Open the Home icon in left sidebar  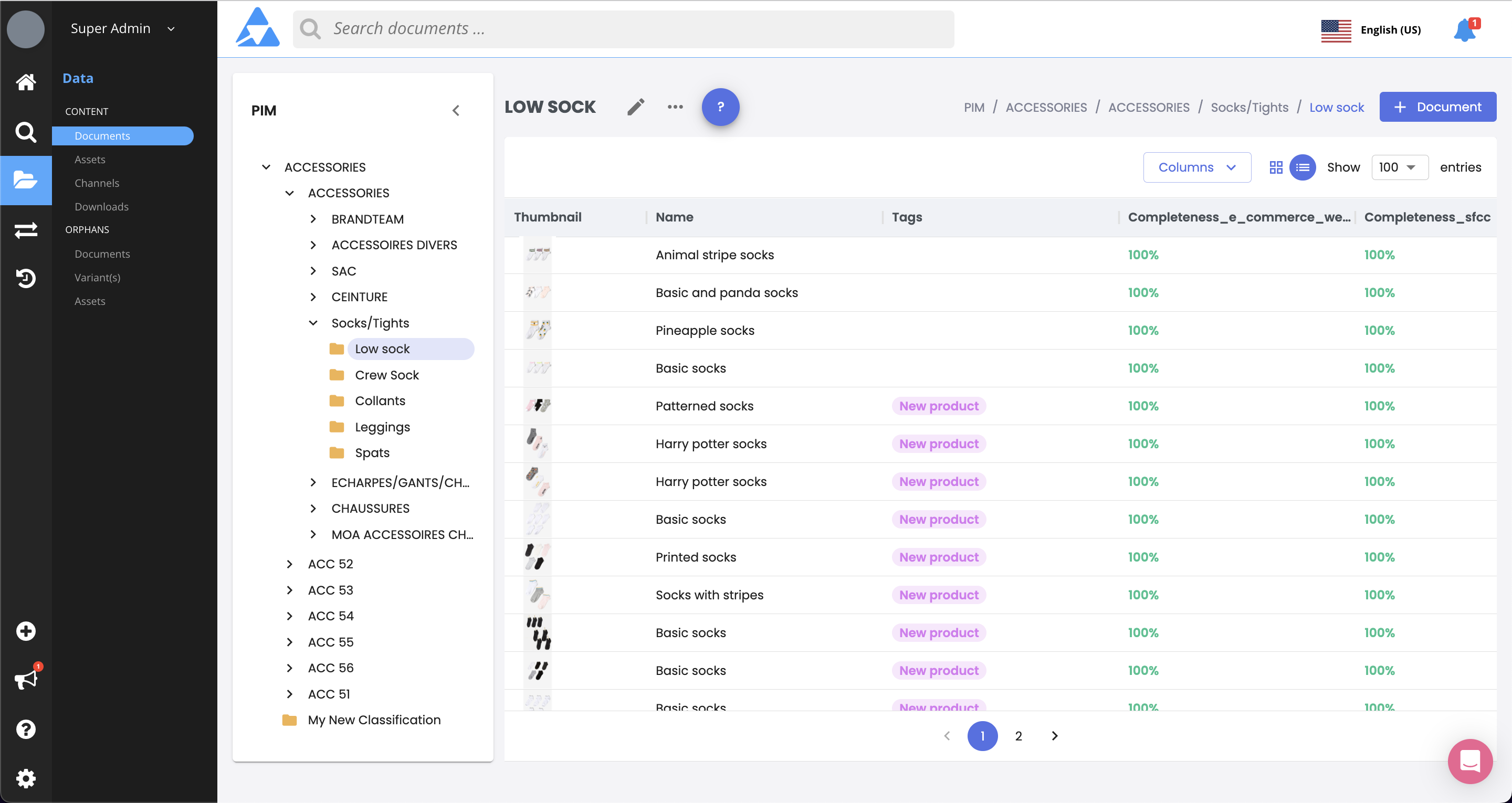tap(26, 82)
